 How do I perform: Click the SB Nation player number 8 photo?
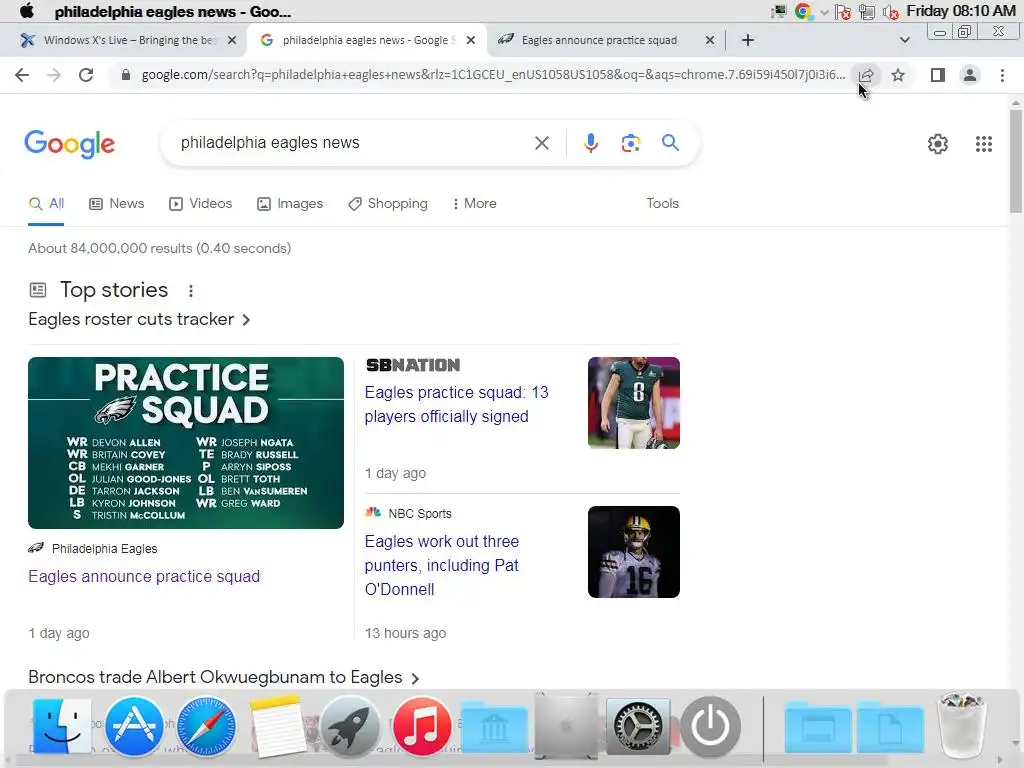coord(633,403)
